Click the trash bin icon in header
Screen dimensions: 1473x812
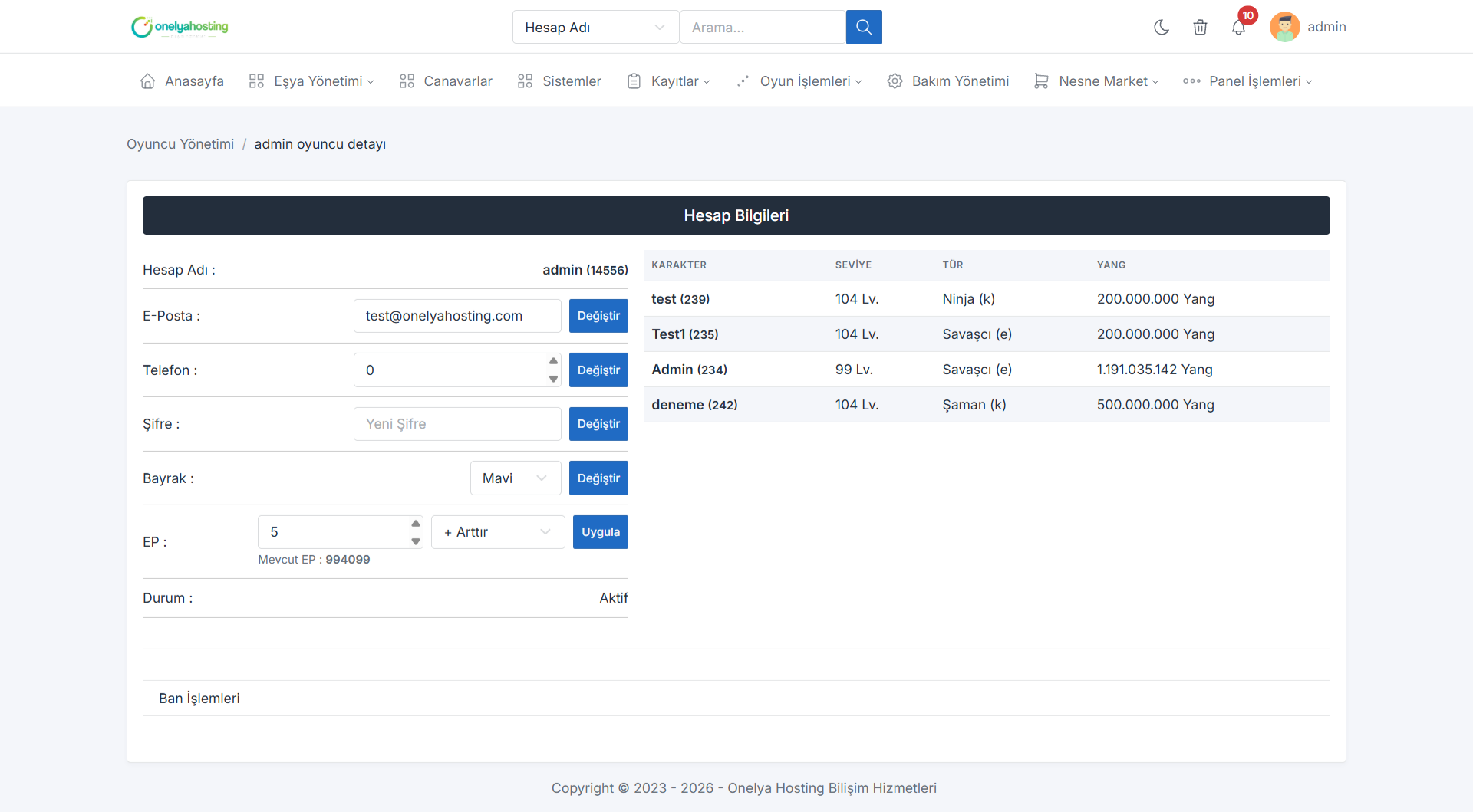(x=1200, y=27)
